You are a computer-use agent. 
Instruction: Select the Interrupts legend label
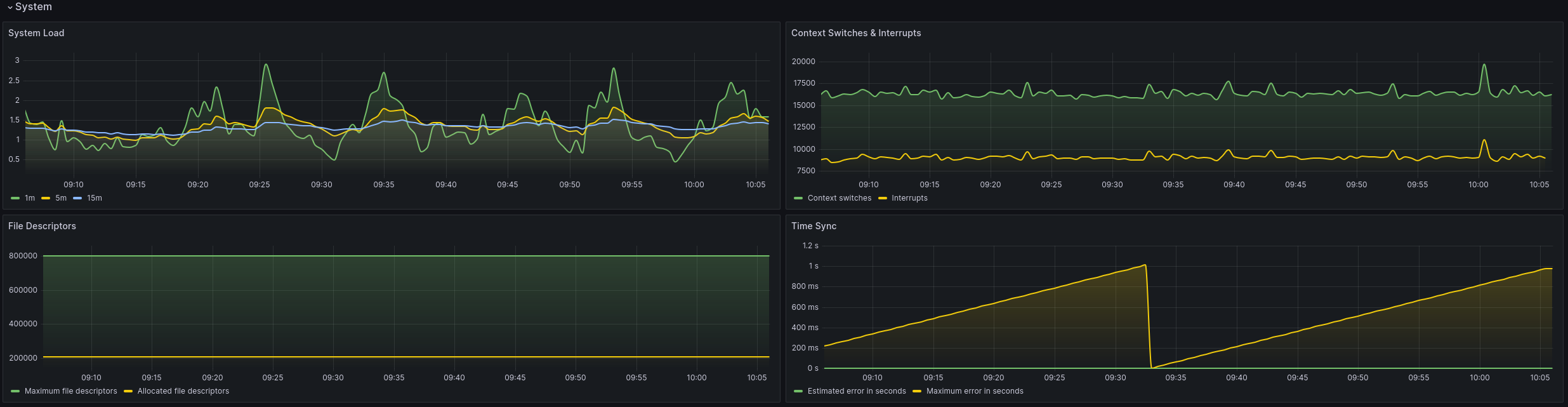point(909,198)
